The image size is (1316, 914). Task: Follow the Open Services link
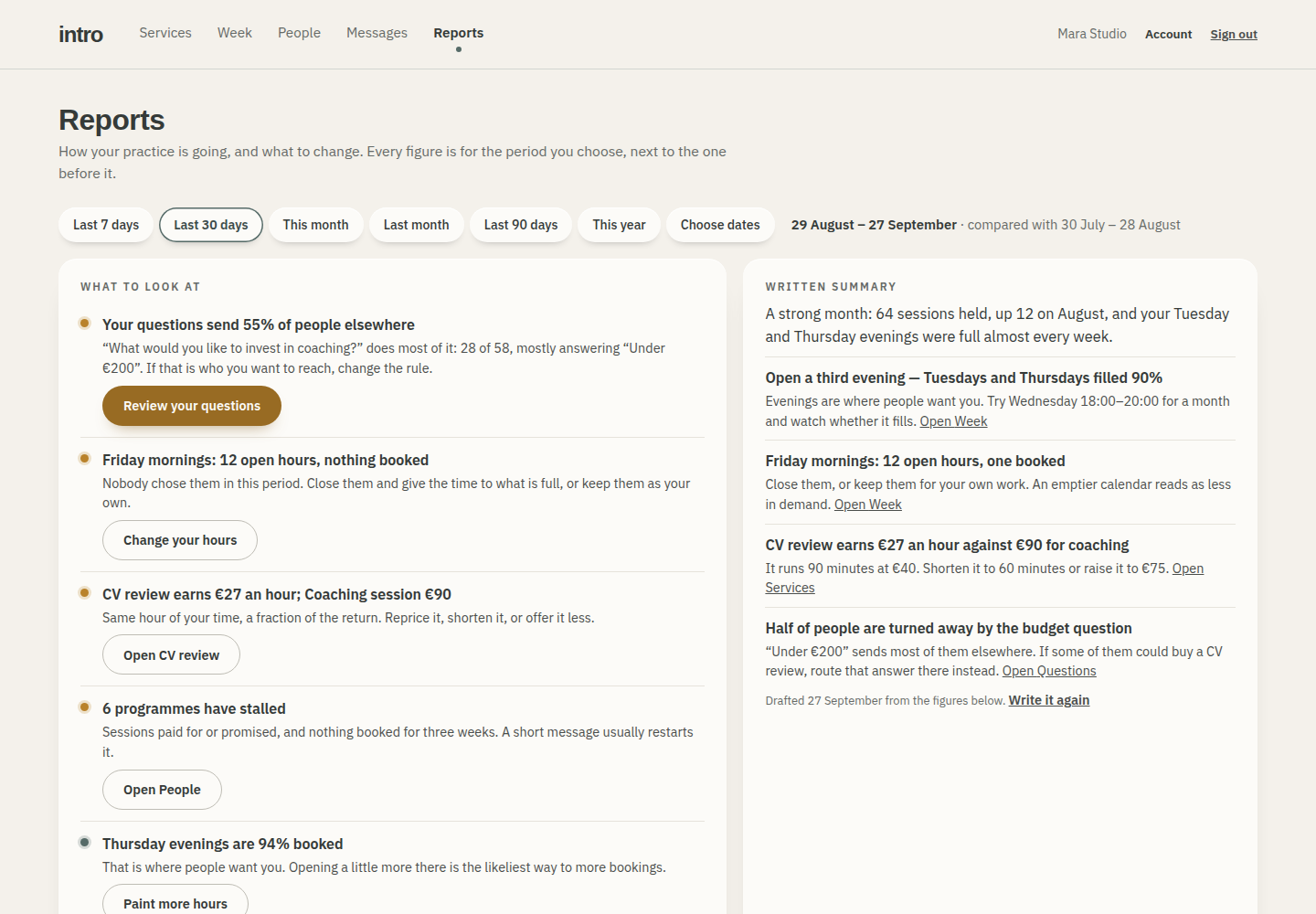(x=1187, y=569)
